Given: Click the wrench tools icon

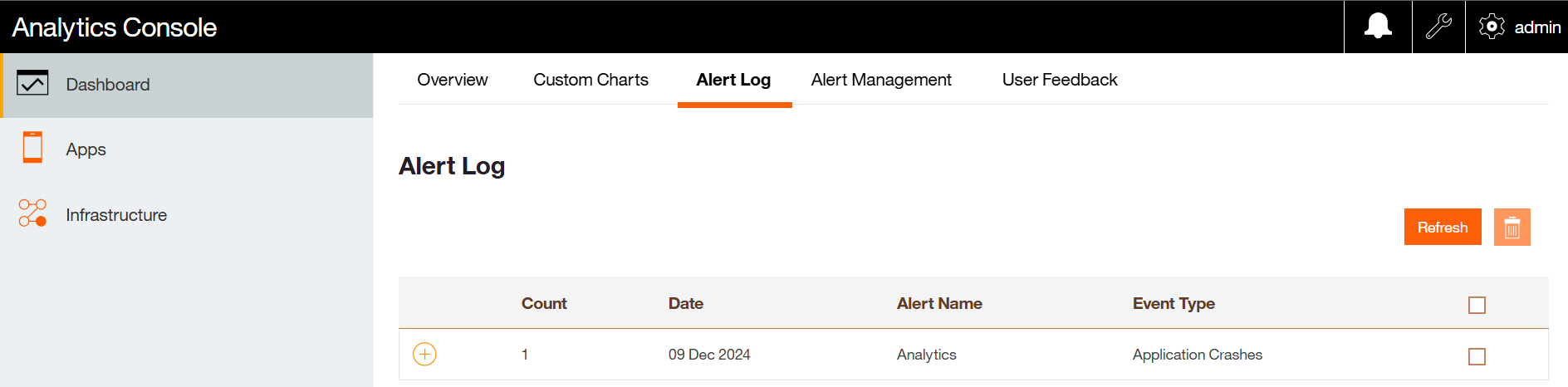Looking at the screenshot, I should (1438, 27).
